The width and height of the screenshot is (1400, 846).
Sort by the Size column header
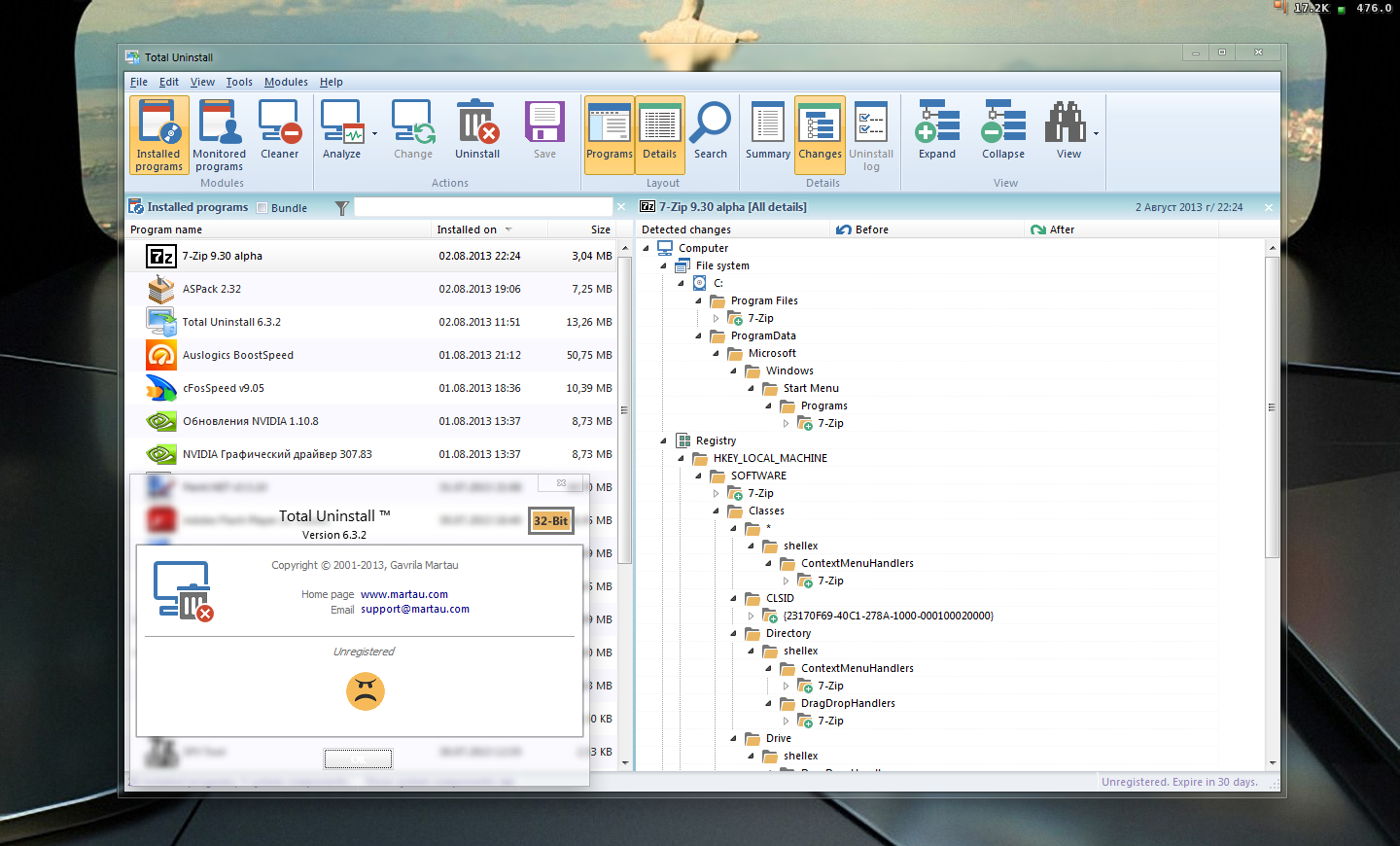pyautogui.click(x=581, y=229)
